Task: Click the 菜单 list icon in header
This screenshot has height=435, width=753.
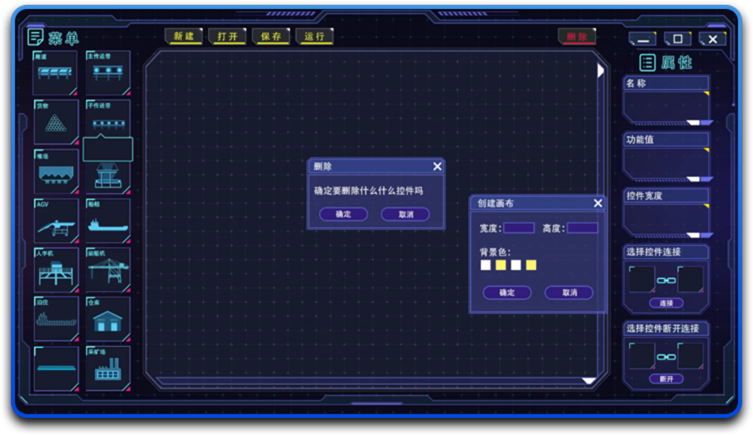Action: [x=36, y=37]
